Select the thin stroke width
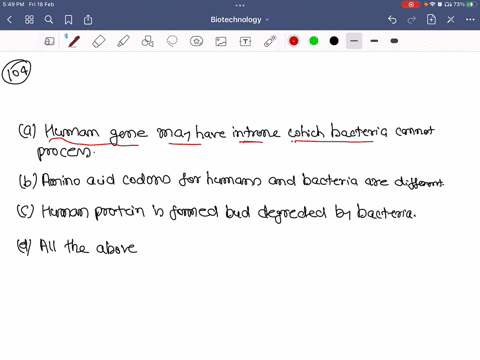The height and width of the screenshot is (360, 480). point(354,41)
